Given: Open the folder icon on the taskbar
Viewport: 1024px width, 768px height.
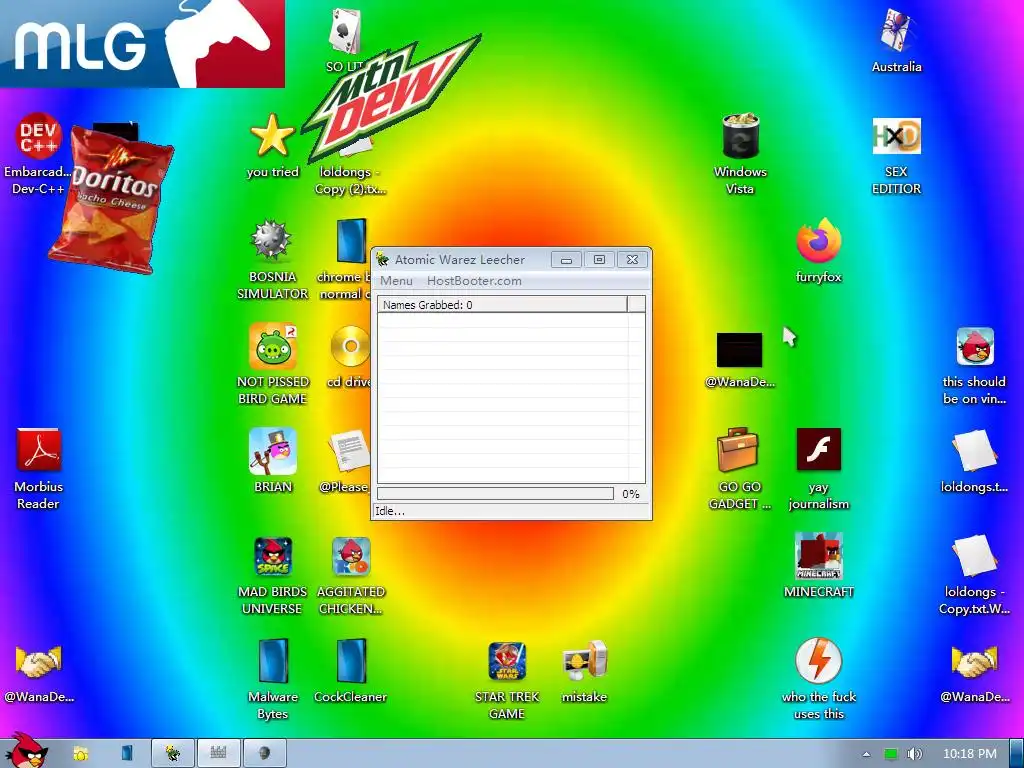Looking at the screenshot, I should tap(81, 754).
